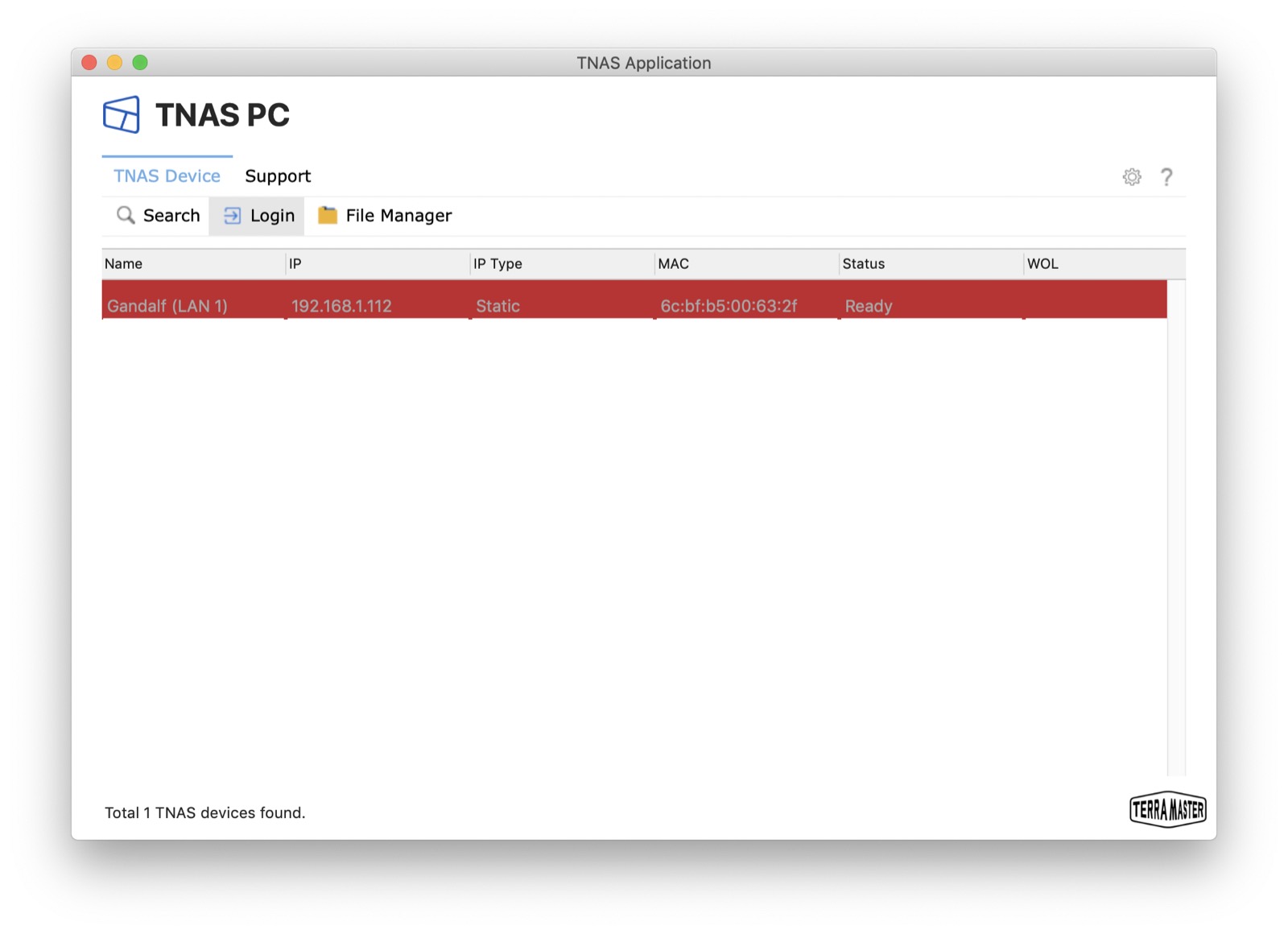Click the MAC address 6c:bf:b5:00:63:2f
Viewport: 1288px width, 934px height.
pos(729,306)
